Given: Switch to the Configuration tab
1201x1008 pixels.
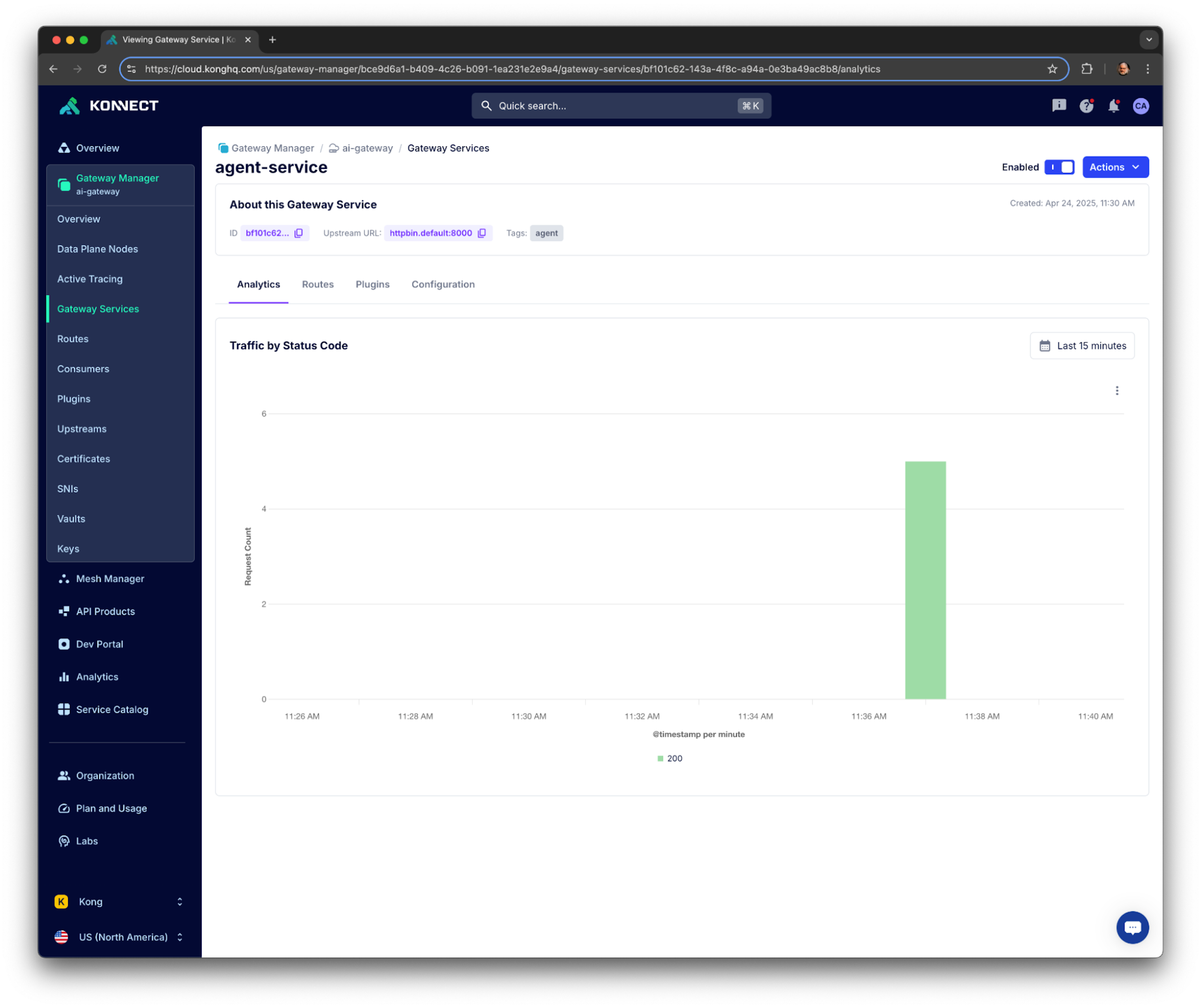Looking at the screenshot, I should 443,284.
